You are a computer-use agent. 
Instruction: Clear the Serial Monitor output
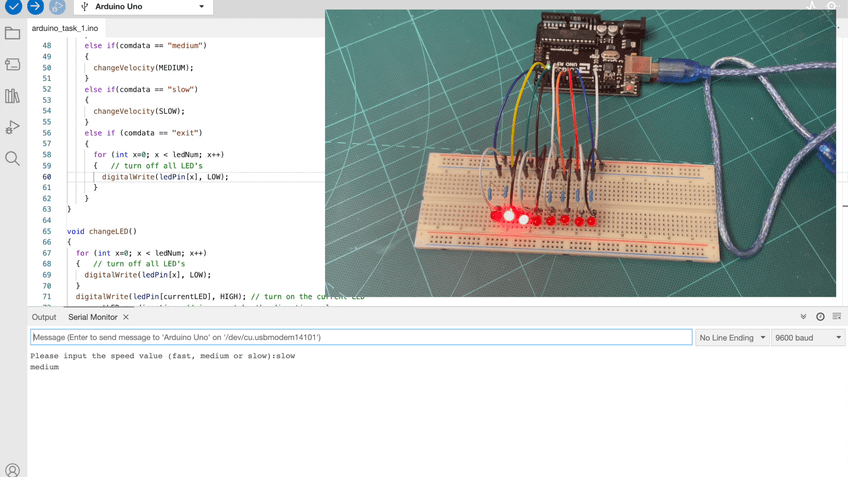pos(837,317)
